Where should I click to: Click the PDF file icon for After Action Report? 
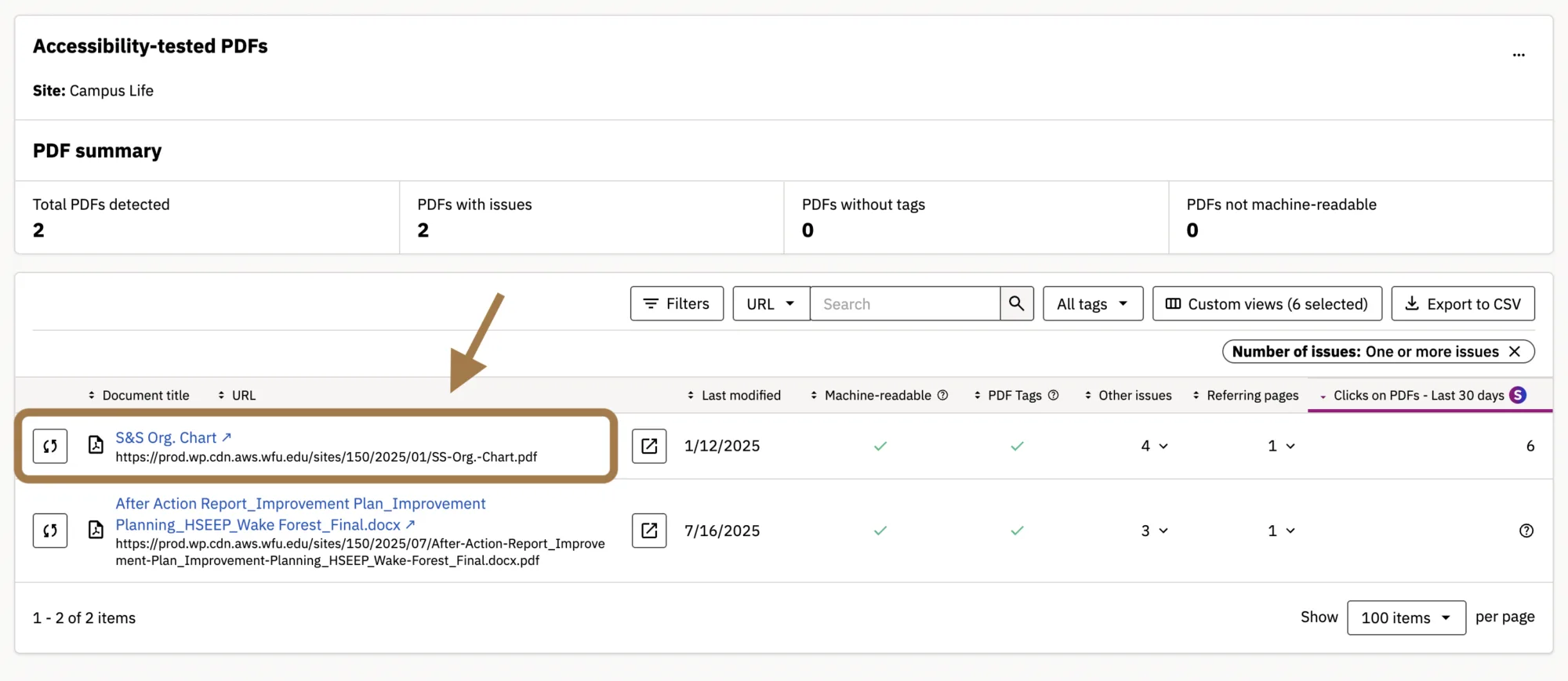pos(96,531)
